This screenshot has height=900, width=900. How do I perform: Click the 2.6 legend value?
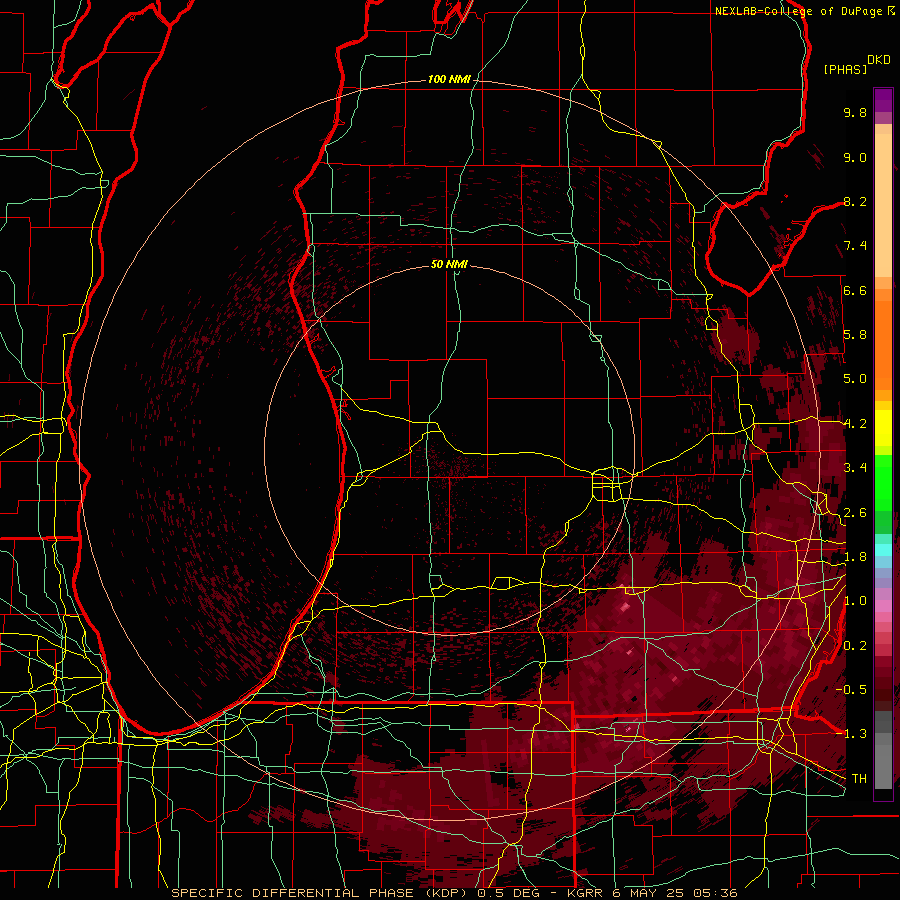click(x=855, y=513)
